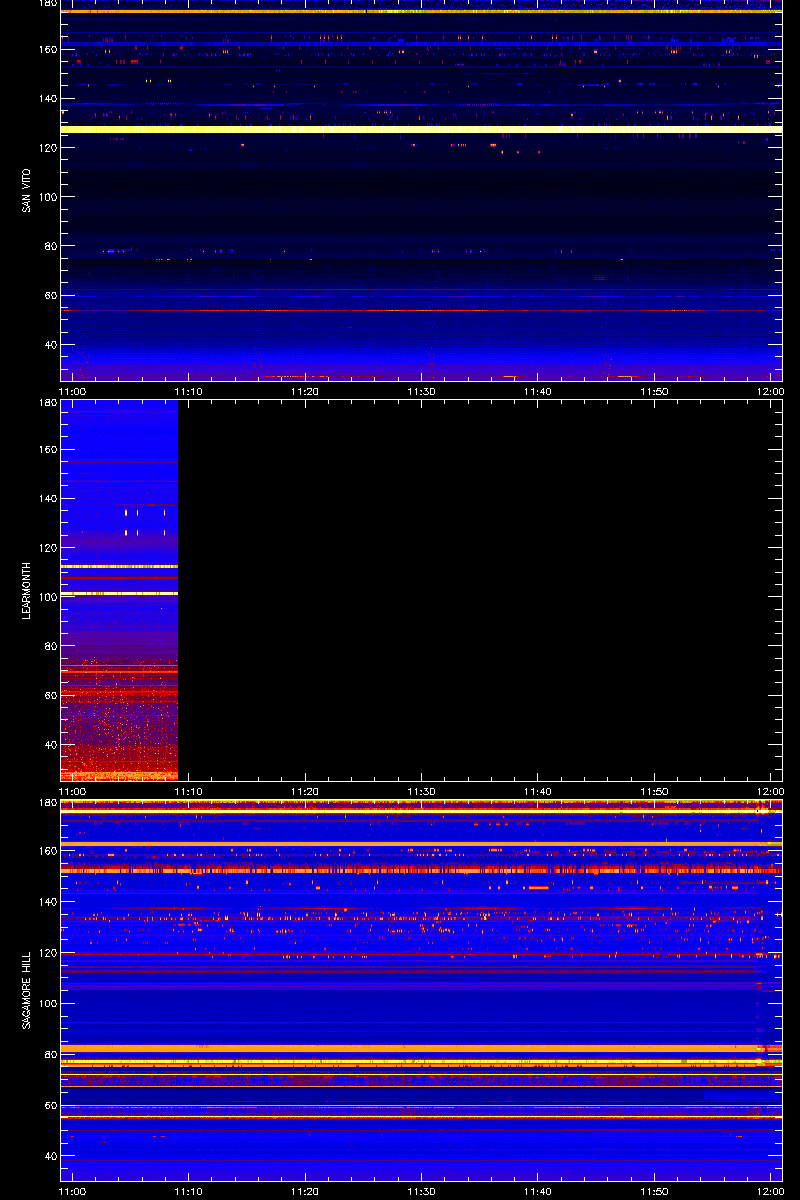This screenshot has width=800, height=1200.
Task: Click 11:20 time label under San Vito plot
Action: point(305,391)
